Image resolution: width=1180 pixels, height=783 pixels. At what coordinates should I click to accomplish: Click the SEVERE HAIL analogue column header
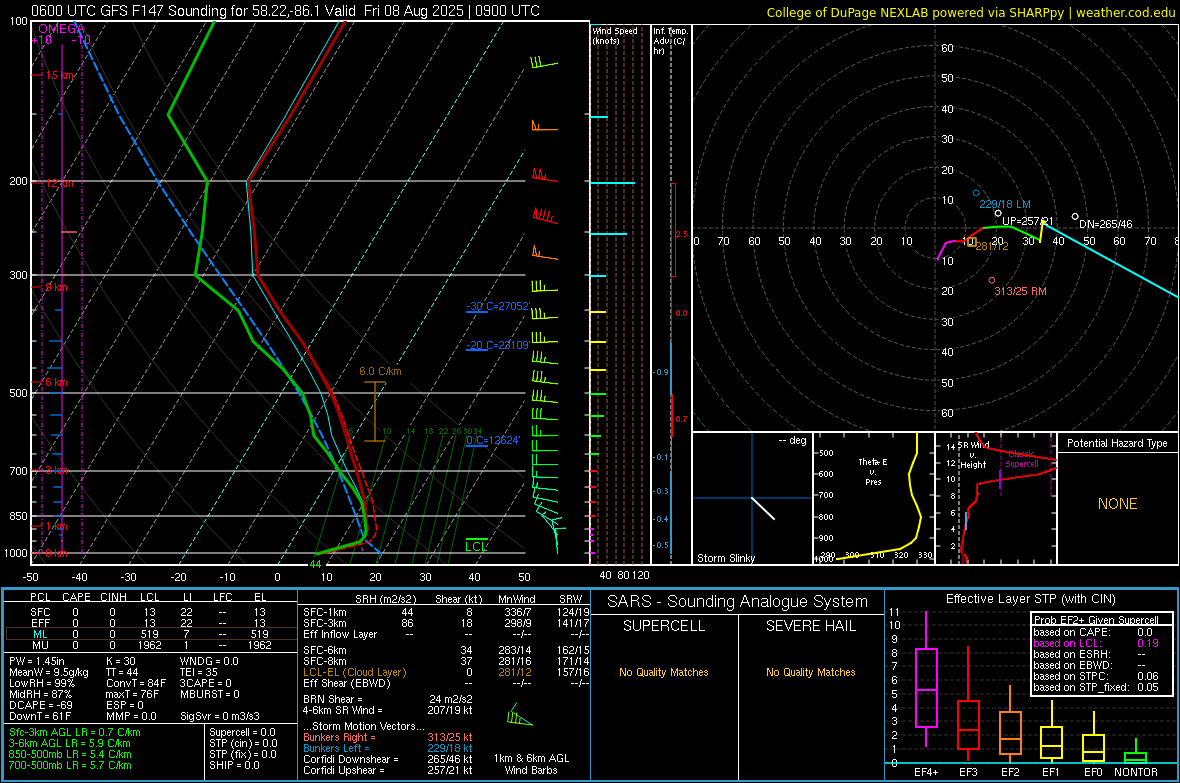[x=811, y=626]
